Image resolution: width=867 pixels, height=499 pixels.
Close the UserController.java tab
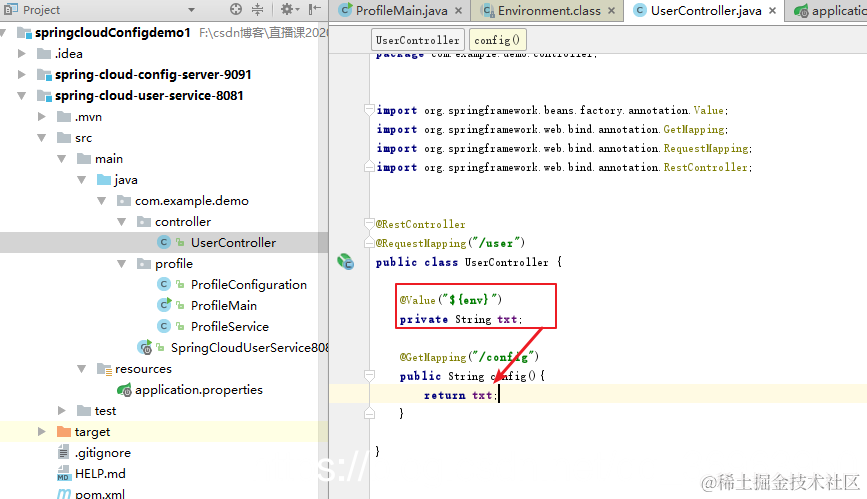pos(772,11)
